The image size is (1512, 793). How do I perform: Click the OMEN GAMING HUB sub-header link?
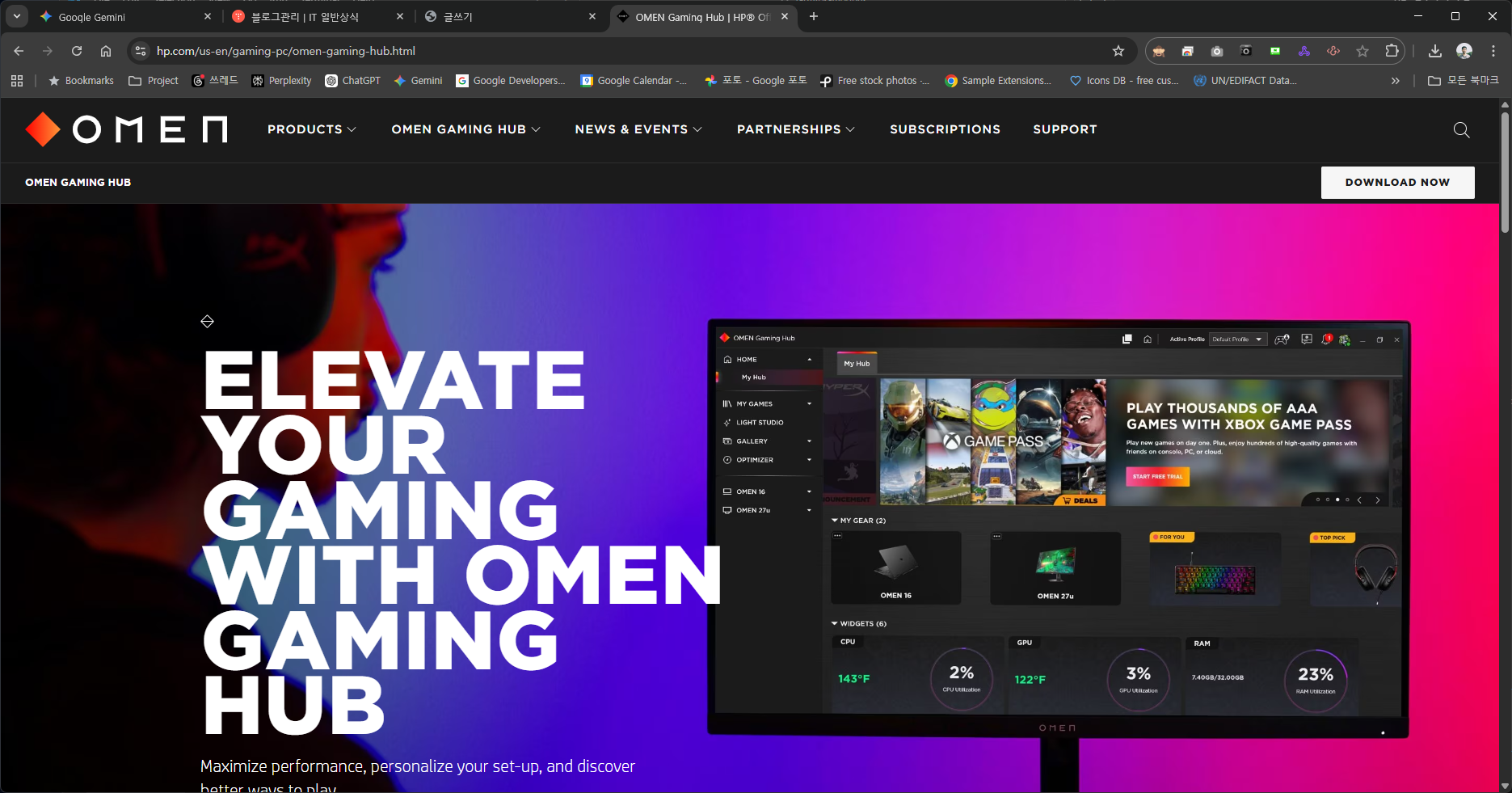pyautogui.click(x=78, y=183)
